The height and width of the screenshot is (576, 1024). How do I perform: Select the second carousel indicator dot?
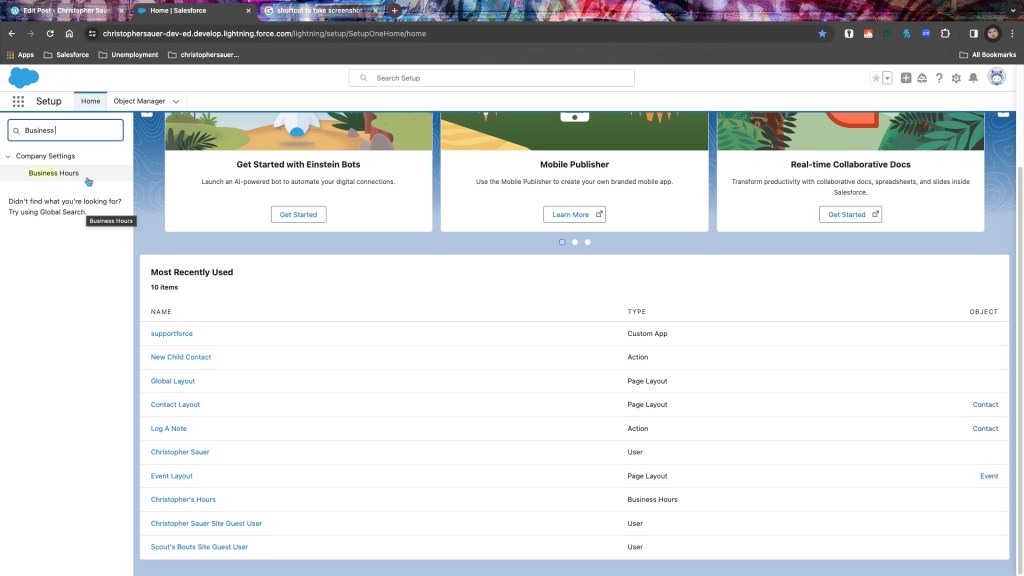(x=575, y=242)
